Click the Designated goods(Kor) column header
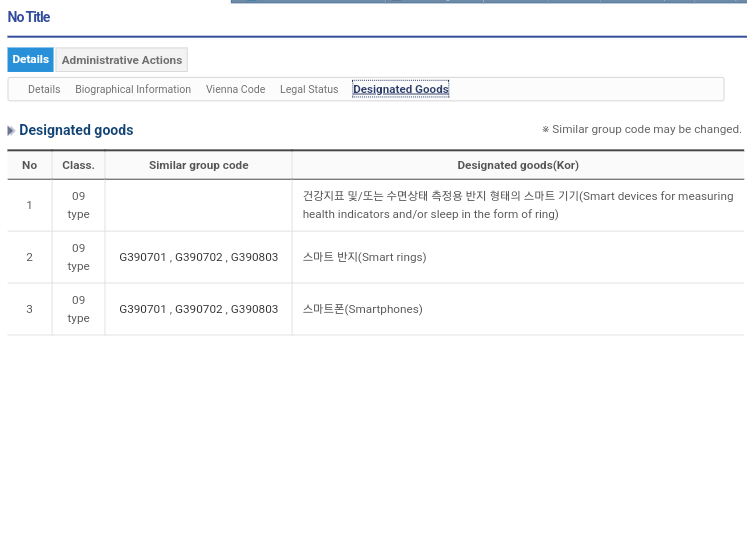747x548 pixels. pyautogui.click(x=517, y=165)
